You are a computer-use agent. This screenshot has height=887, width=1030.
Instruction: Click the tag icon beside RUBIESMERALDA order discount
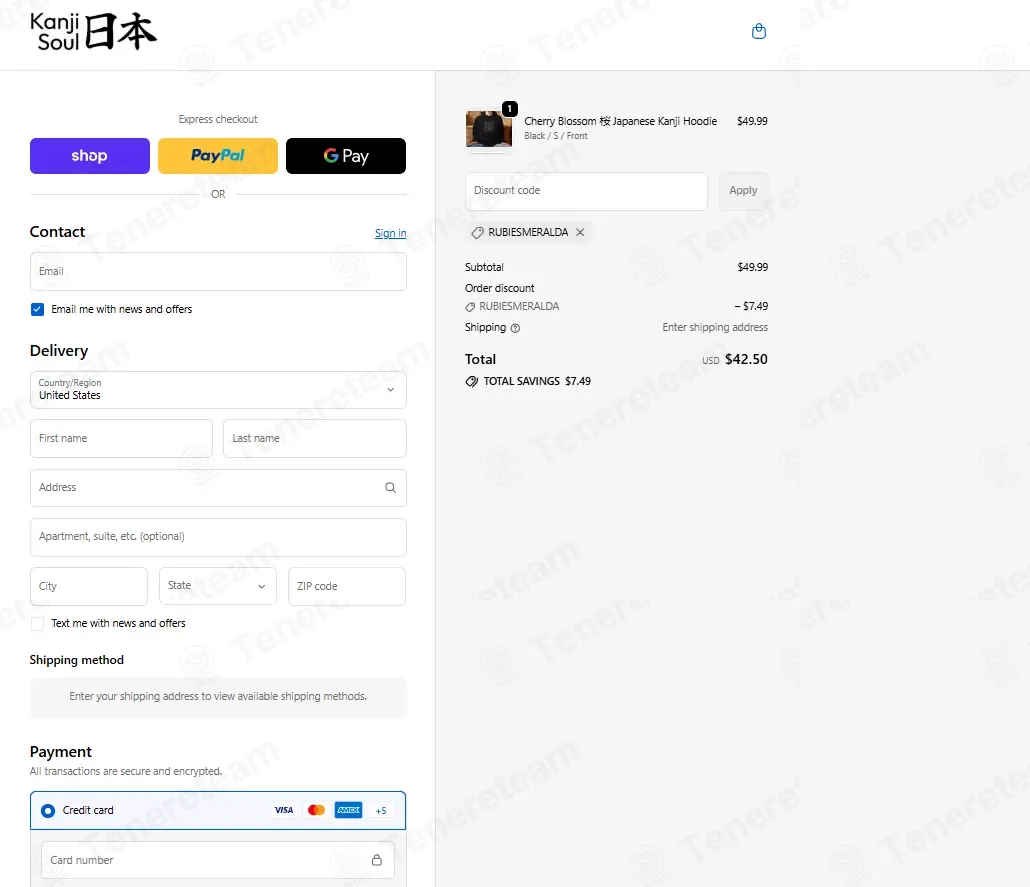click(x=470, y=307)
